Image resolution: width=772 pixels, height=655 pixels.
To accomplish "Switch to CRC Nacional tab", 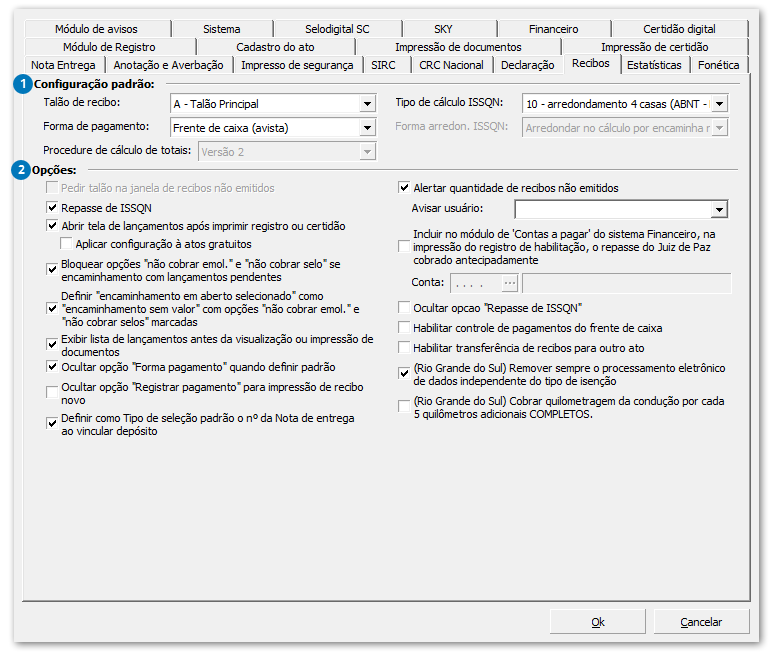I will pyautogui.click(x=451, y=65).
